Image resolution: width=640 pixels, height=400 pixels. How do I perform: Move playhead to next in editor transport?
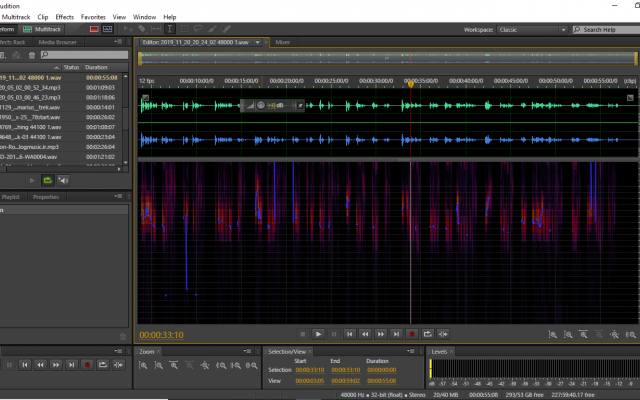396,334
